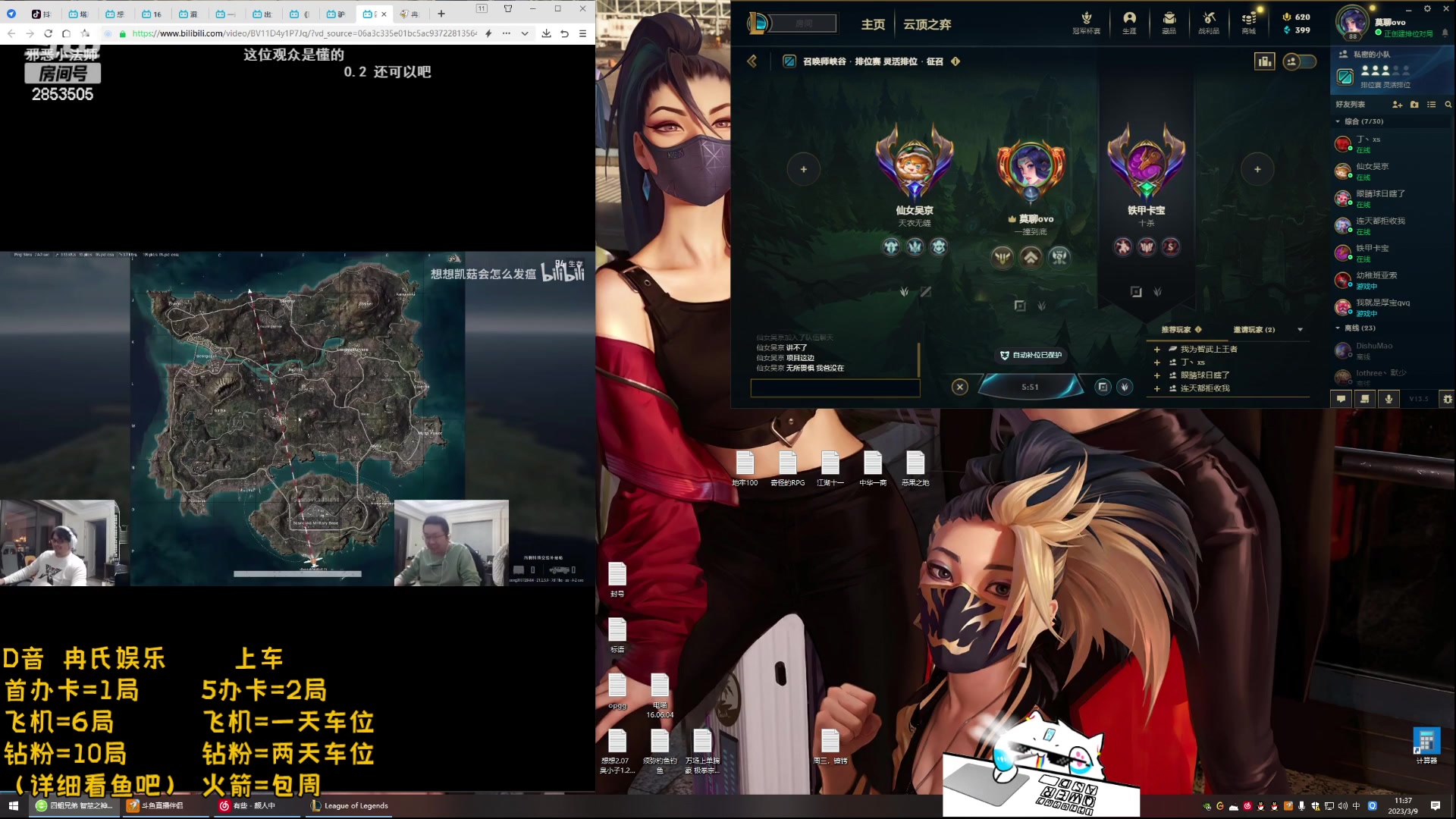Switch to the Douyin browser tab
The image size is (1456, 819).
pos(42,14)
